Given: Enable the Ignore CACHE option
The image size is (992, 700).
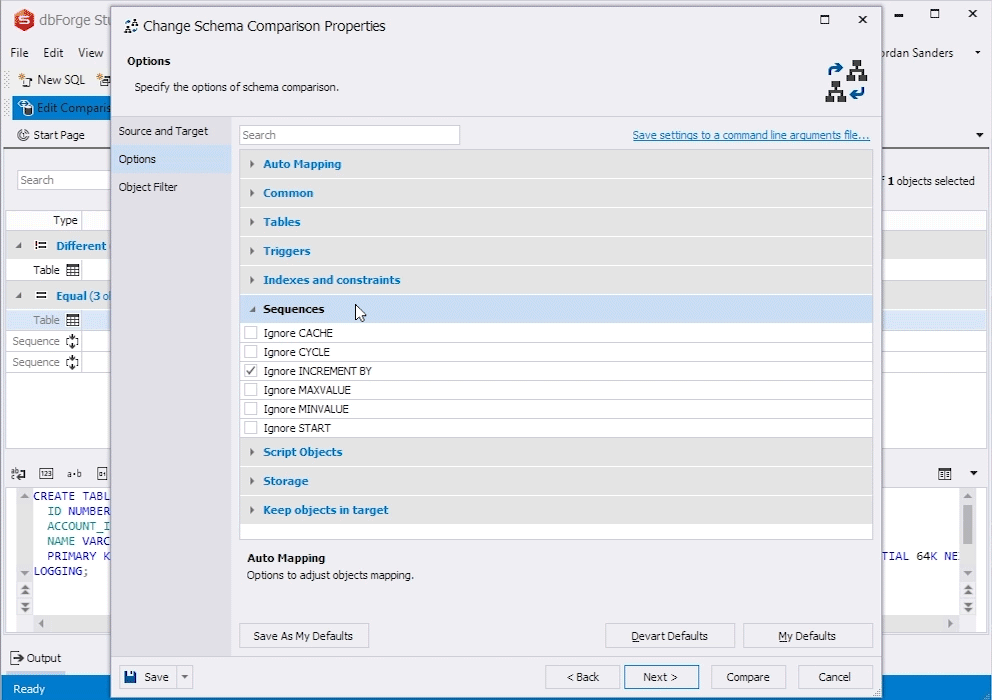Looking at the screenshot, I should 251,333.
